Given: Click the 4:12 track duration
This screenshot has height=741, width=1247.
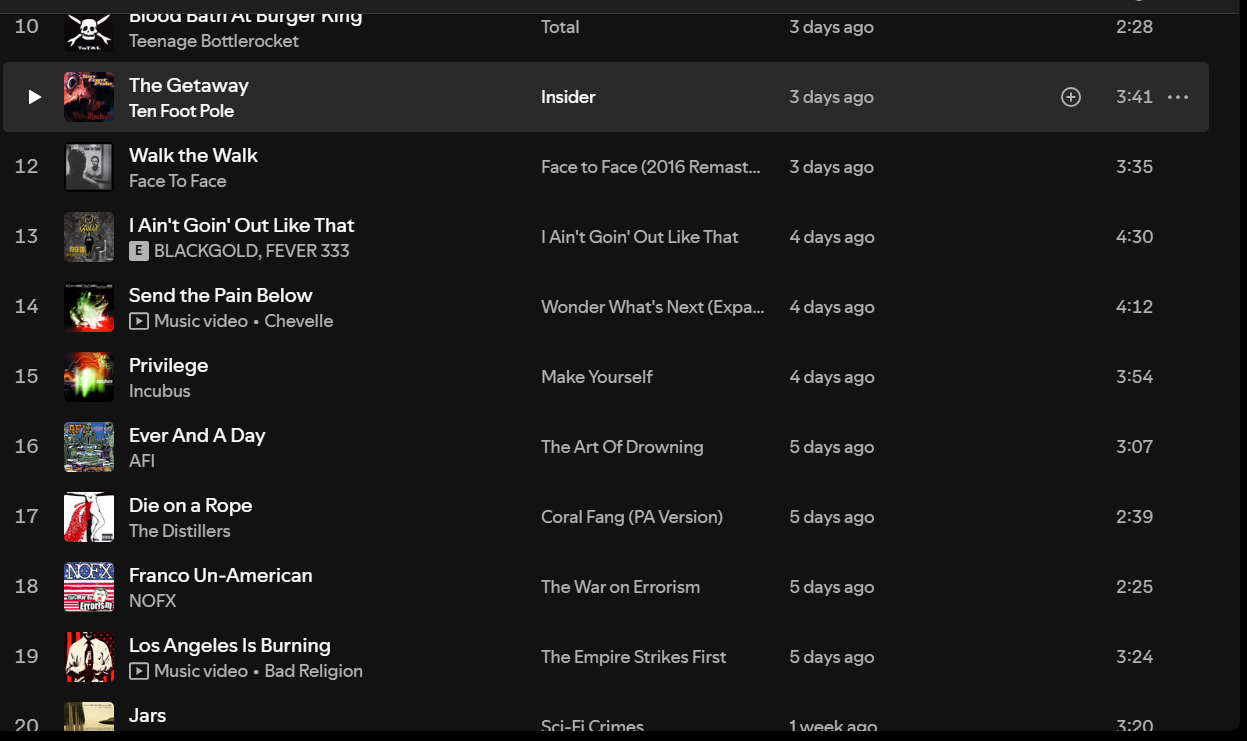Looking at the screenshot, I should [1134, 307].
